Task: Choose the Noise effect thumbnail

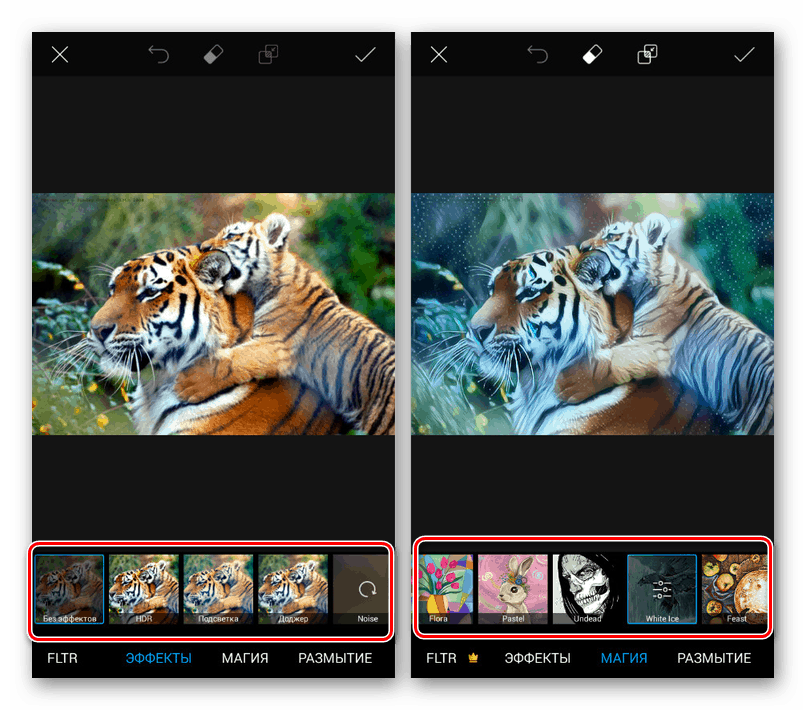Action: point(361,589)
